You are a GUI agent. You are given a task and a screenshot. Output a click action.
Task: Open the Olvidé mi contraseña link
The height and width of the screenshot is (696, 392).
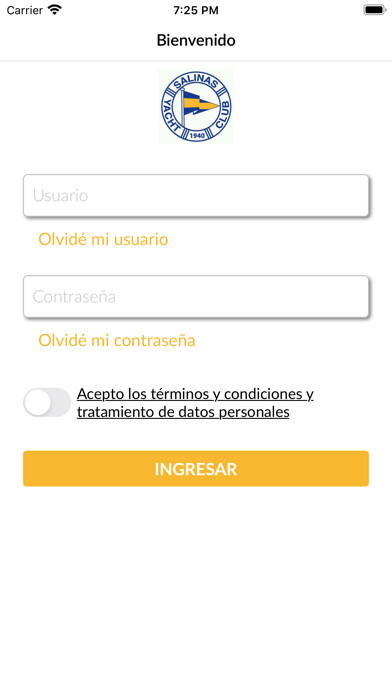coord(117,340)
